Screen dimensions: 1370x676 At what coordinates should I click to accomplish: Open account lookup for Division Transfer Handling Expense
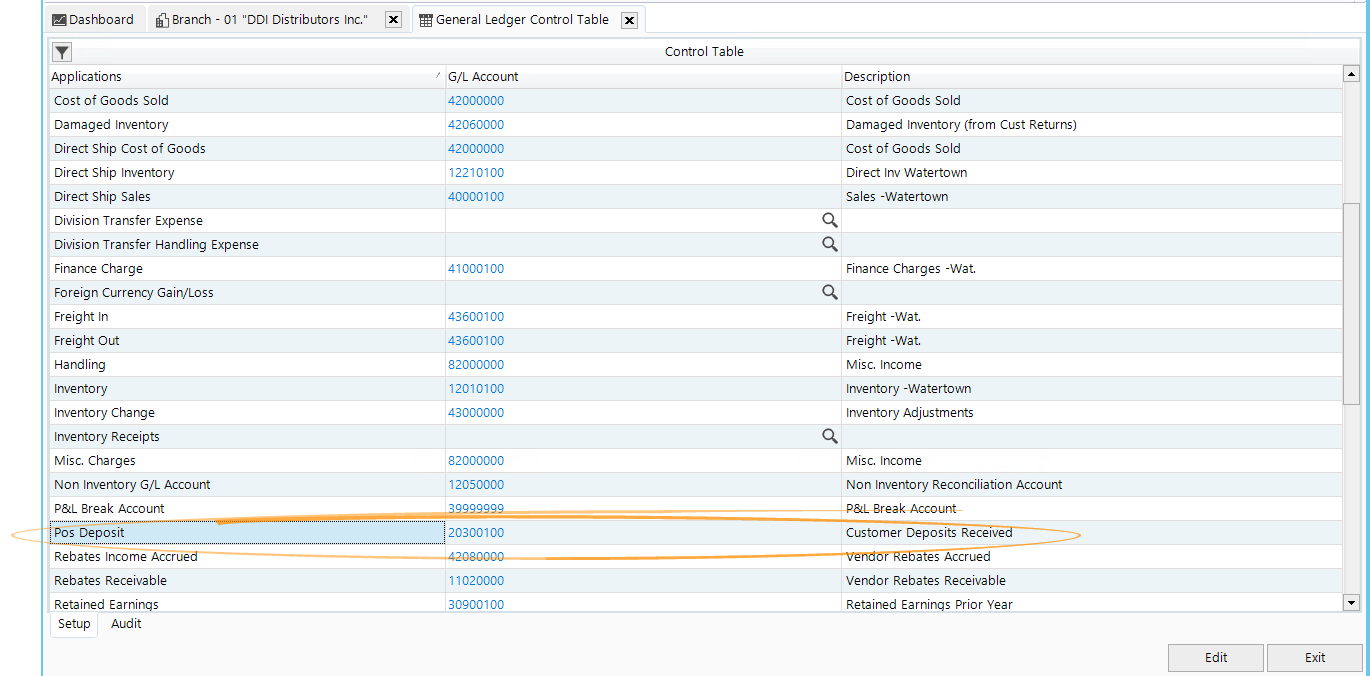pyautogui.click(x=829, y=244)
